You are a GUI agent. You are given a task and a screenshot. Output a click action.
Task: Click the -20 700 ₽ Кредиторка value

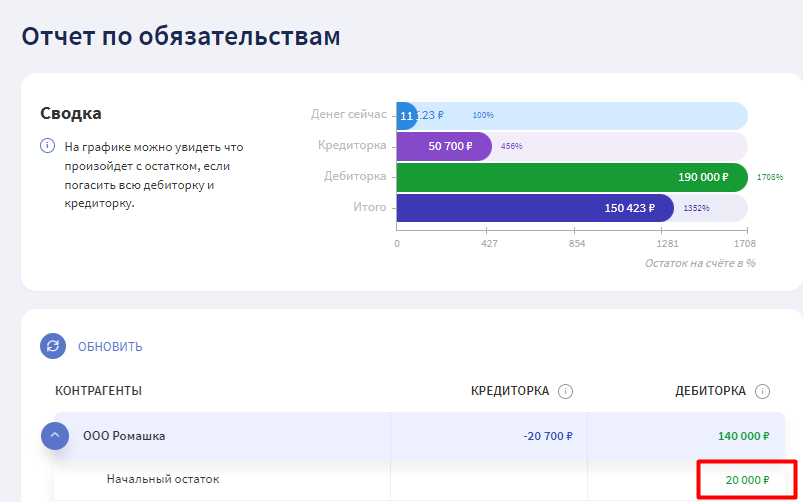click(x=548, y=436)
